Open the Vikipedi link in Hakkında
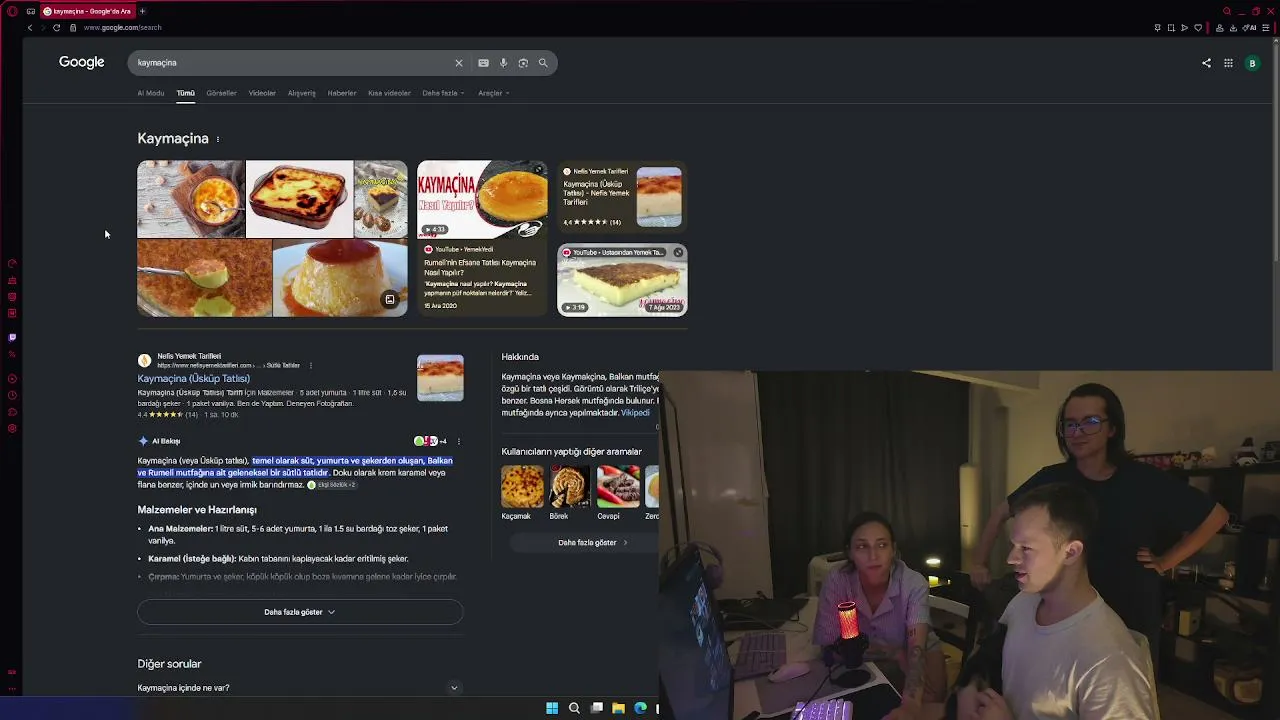Screen dimensions: 1280x720 635,413
